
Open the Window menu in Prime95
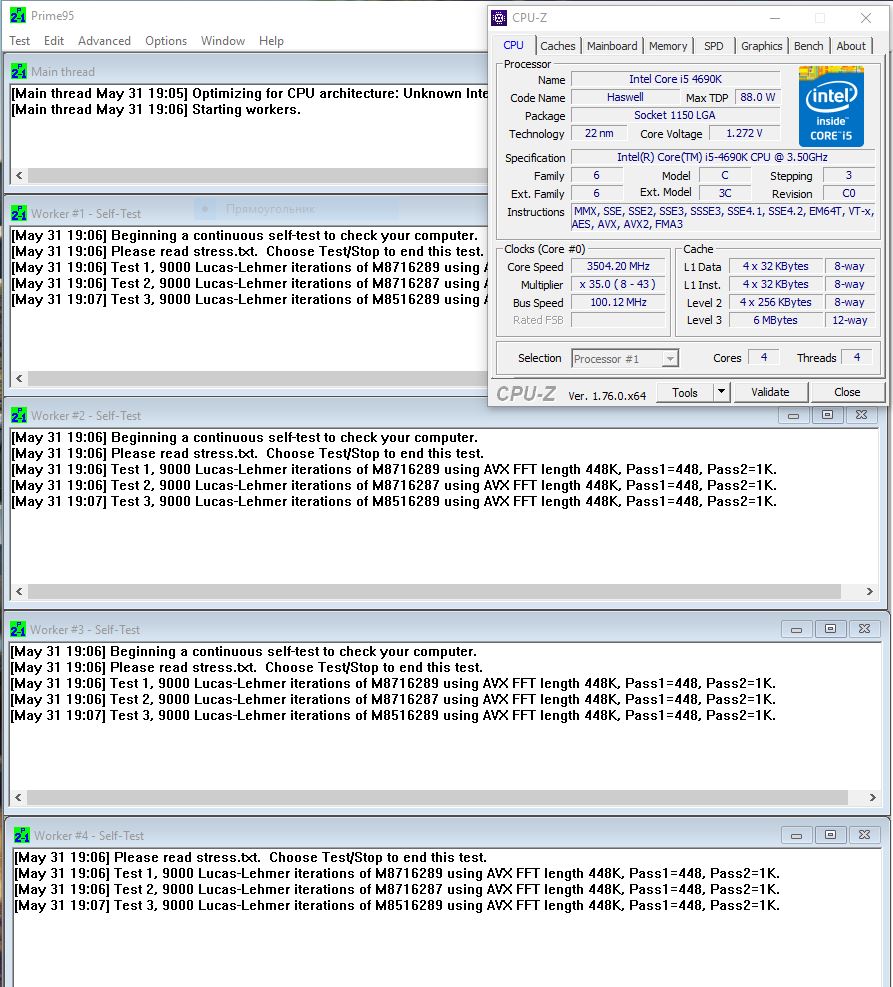click(223, 41)
